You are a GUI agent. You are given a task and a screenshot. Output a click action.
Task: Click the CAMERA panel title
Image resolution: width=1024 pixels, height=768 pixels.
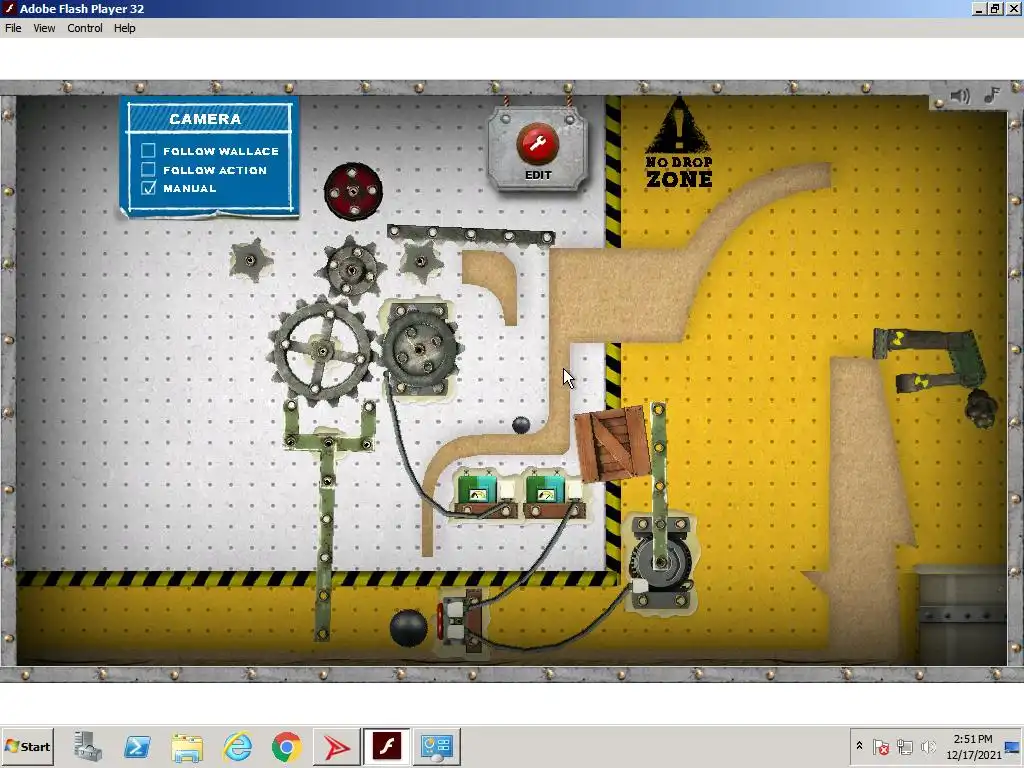pyautogui.click(x=205, y=119)
